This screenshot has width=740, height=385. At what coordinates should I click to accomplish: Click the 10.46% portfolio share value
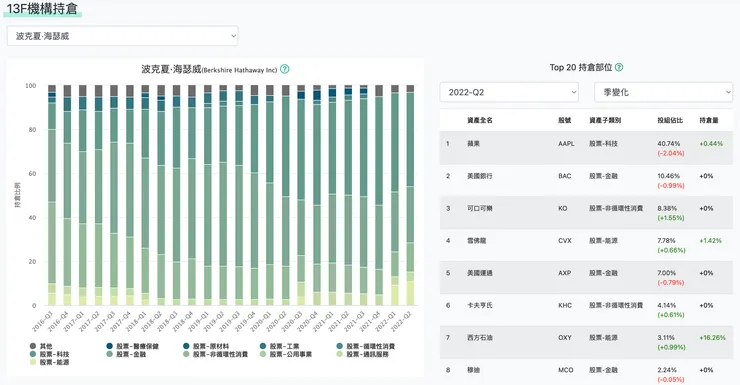pos(668,176)
